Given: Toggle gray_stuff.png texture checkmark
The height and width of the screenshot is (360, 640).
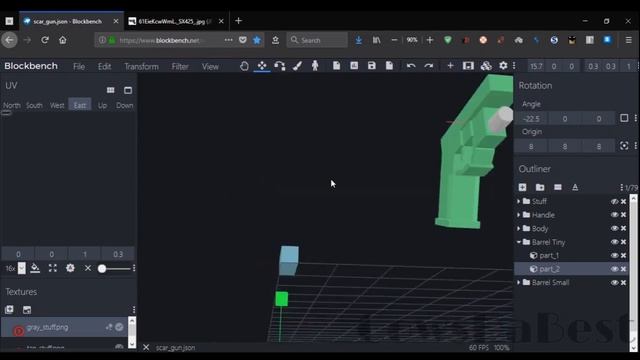Looking at the screenshot, I should [119, 327].
